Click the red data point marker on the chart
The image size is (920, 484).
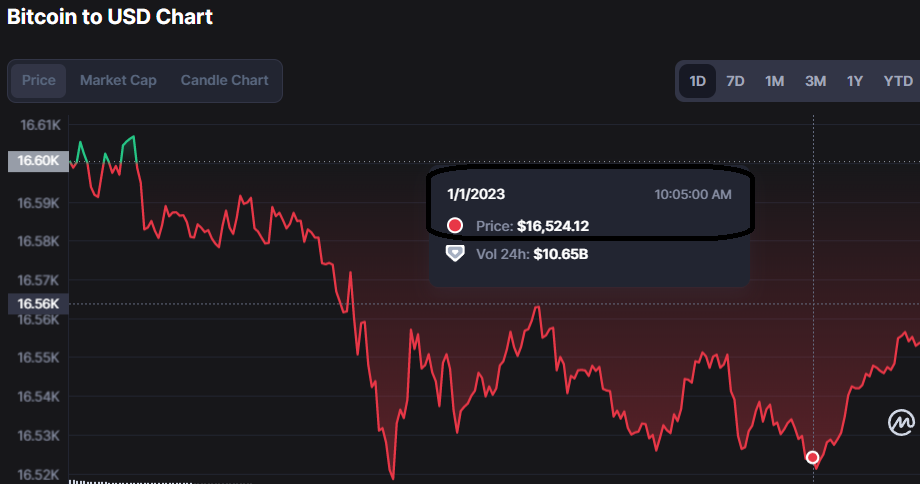pos(812,457)
